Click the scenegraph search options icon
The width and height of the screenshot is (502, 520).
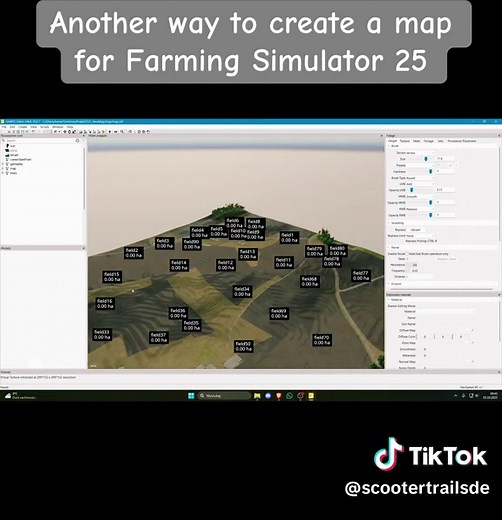(x=78, y=141)
